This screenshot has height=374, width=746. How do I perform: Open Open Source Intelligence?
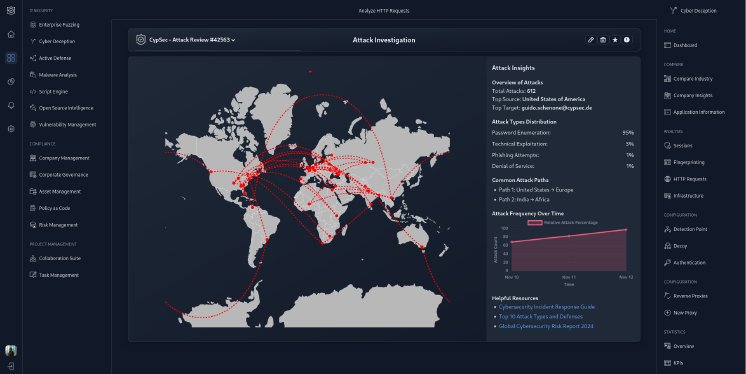click(x=61, y=108)
